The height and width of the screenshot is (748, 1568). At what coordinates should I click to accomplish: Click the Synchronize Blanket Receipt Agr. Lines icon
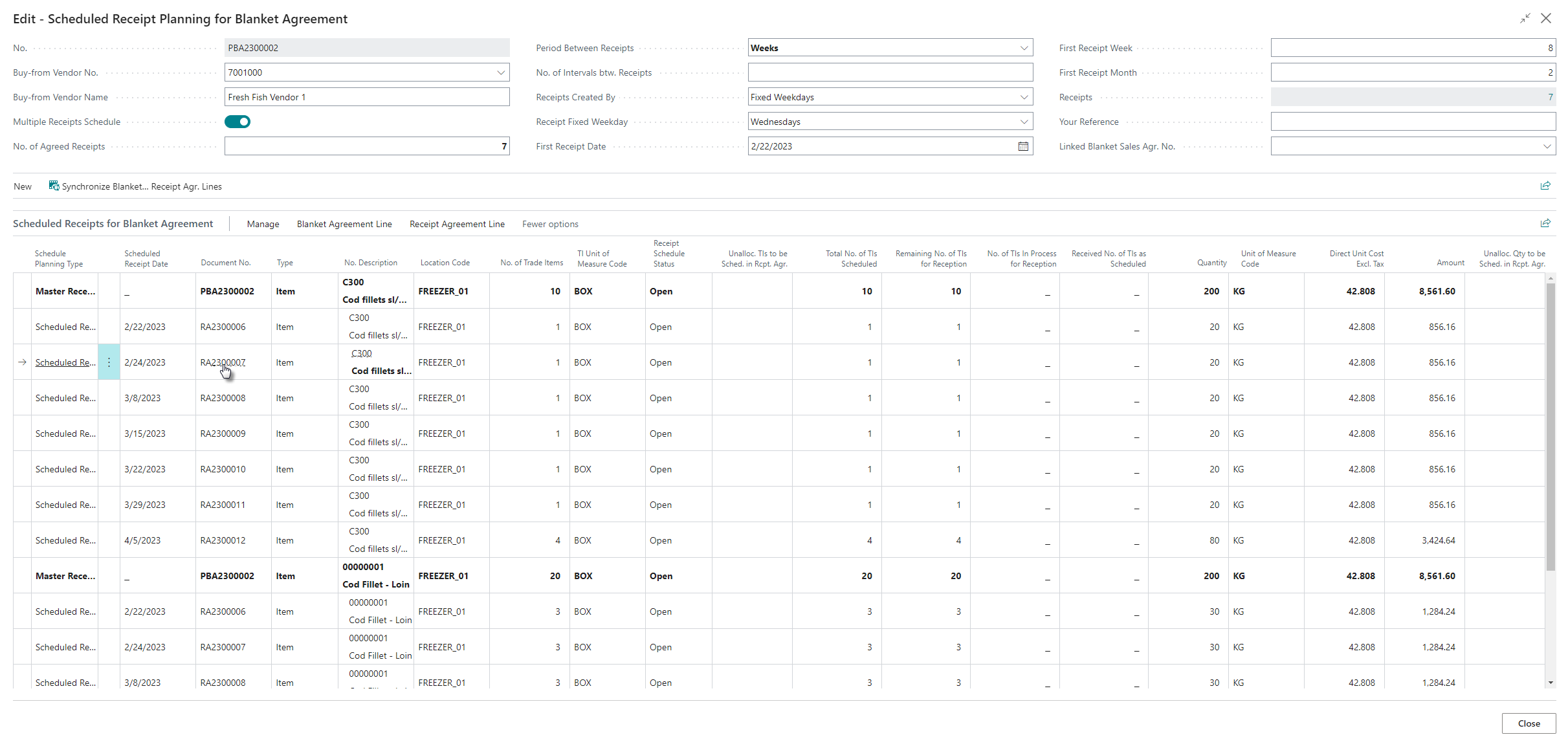(x=54, y=186)
